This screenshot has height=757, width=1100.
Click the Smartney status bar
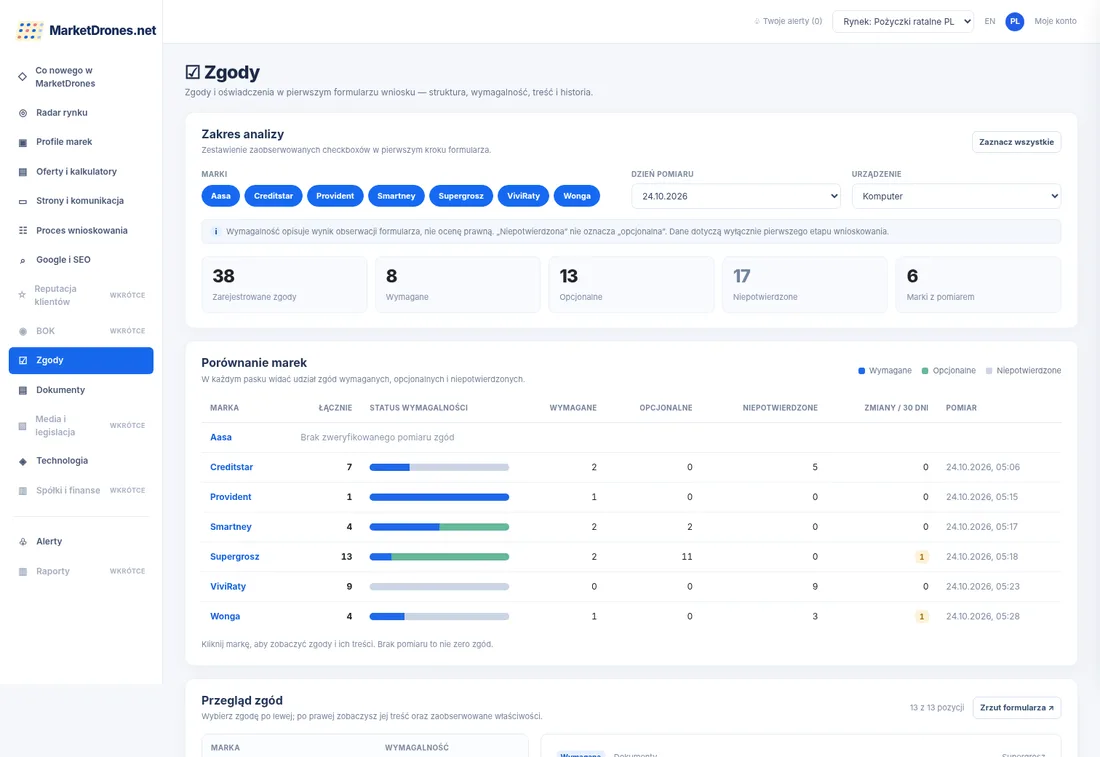click(439, 527)
